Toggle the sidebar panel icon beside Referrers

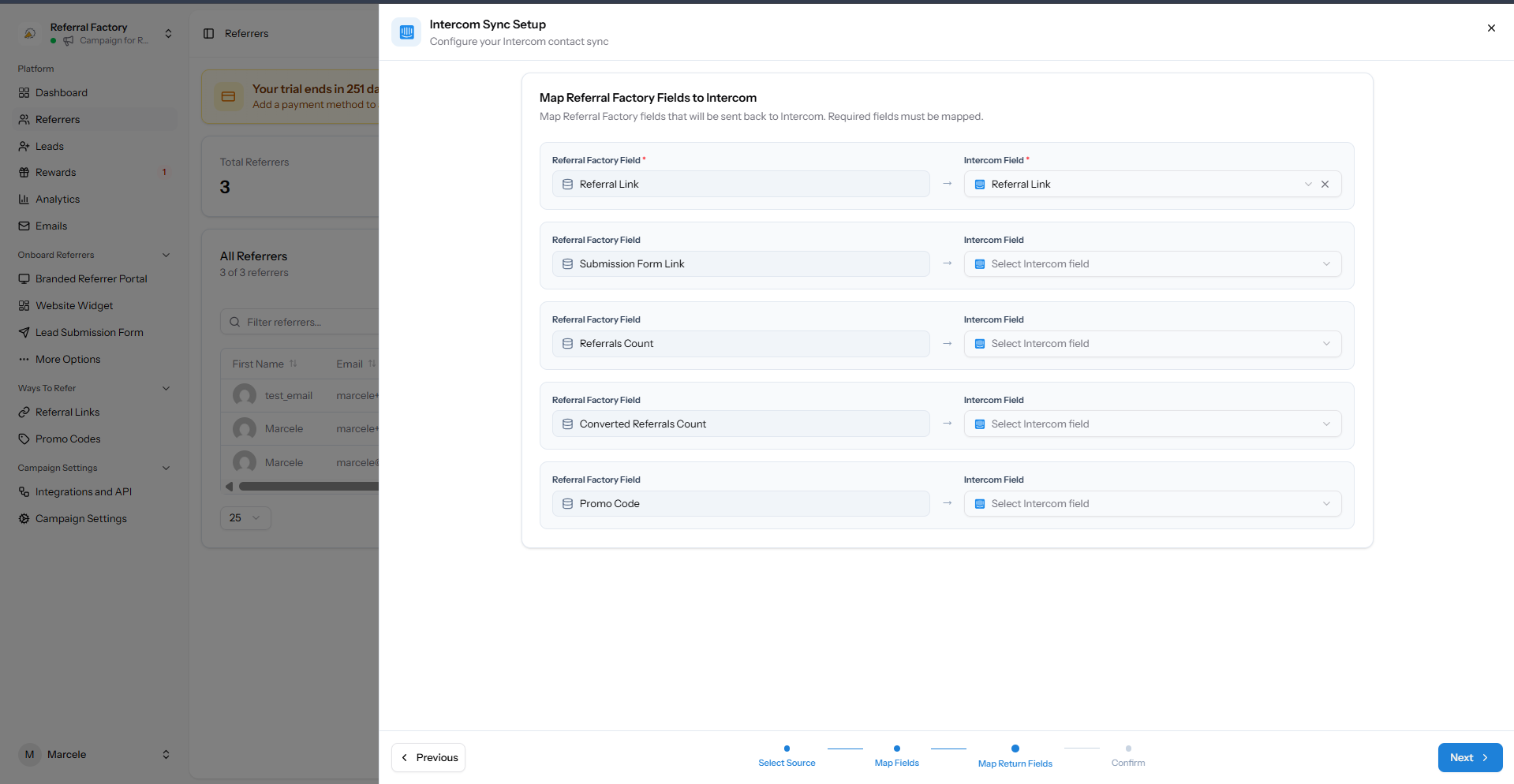click(208, 34)
